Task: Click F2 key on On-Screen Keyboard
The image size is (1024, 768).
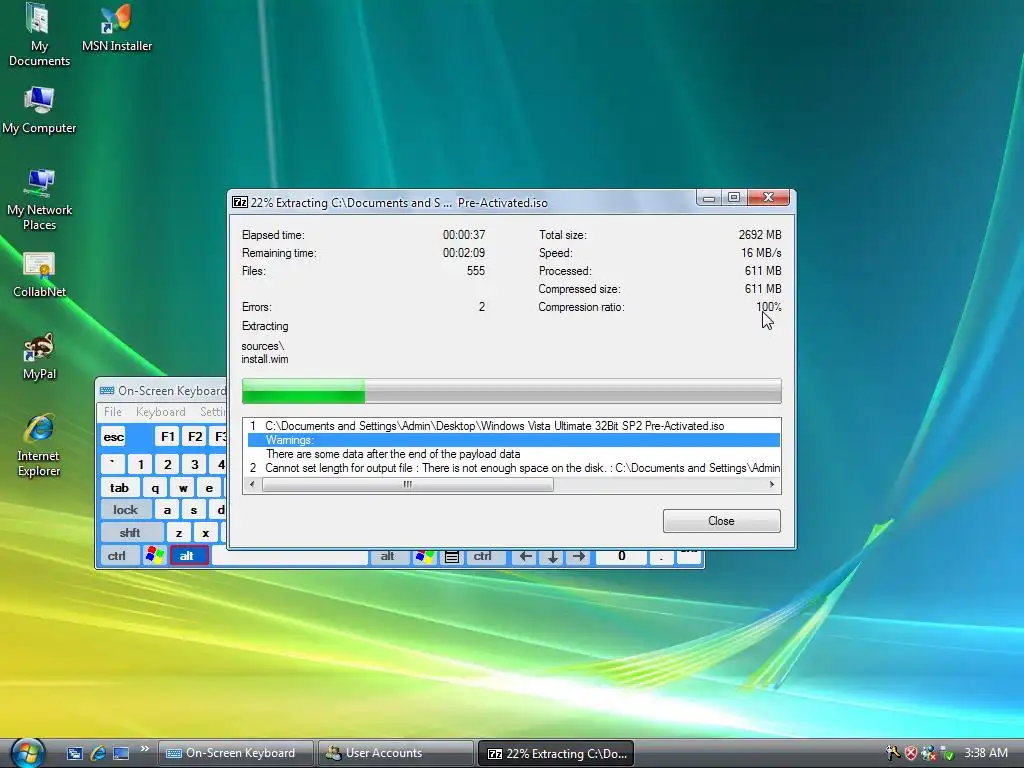Action: coord(195,436)
